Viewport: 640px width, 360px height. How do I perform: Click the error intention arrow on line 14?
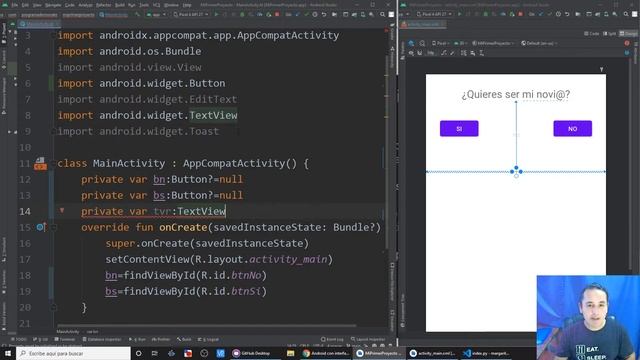pos(62,211)
